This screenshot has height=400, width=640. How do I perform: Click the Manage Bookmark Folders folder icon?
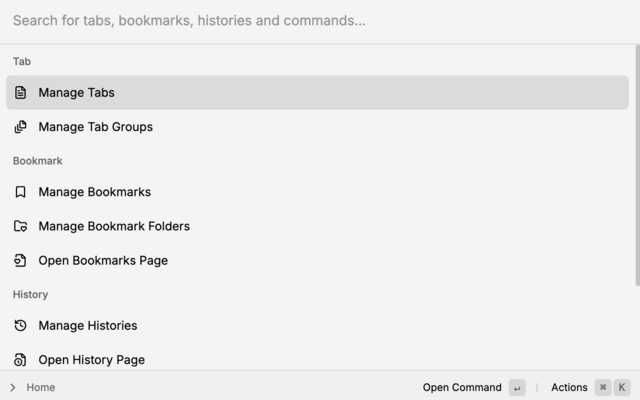click(x=20, y=226)
